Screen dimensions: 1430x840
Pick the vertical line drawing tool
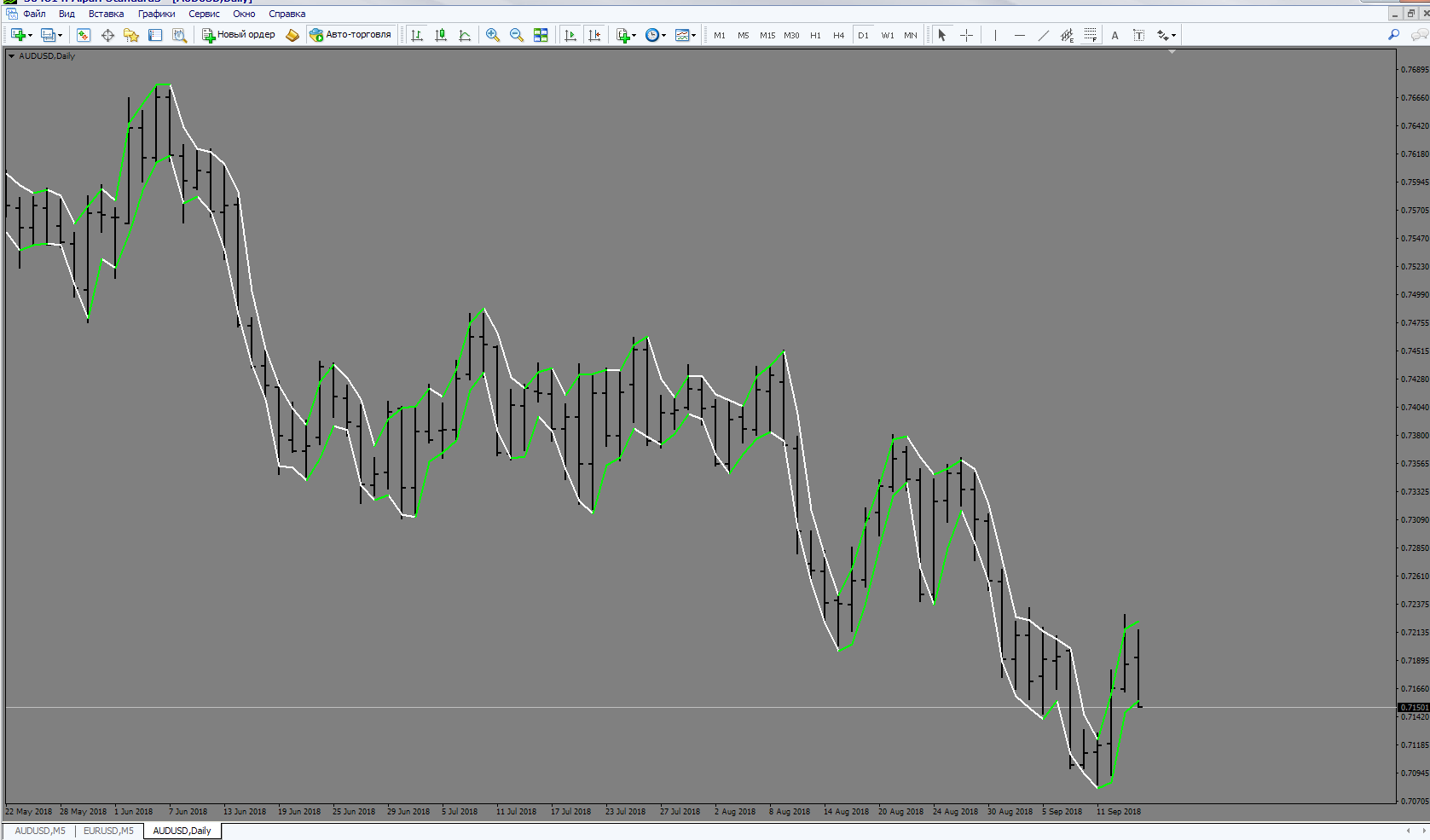(995, 35)
